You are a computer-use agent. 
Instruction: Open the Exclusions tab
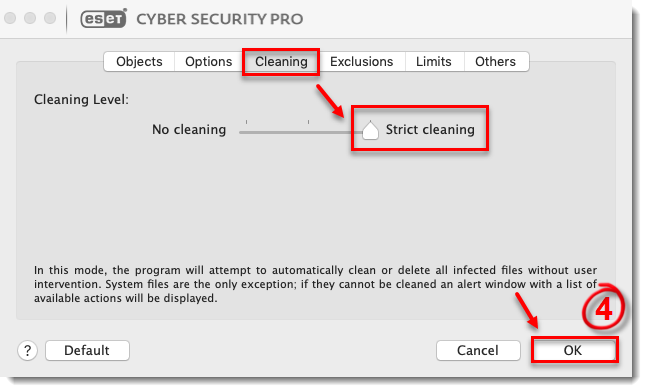pos(361,61)
